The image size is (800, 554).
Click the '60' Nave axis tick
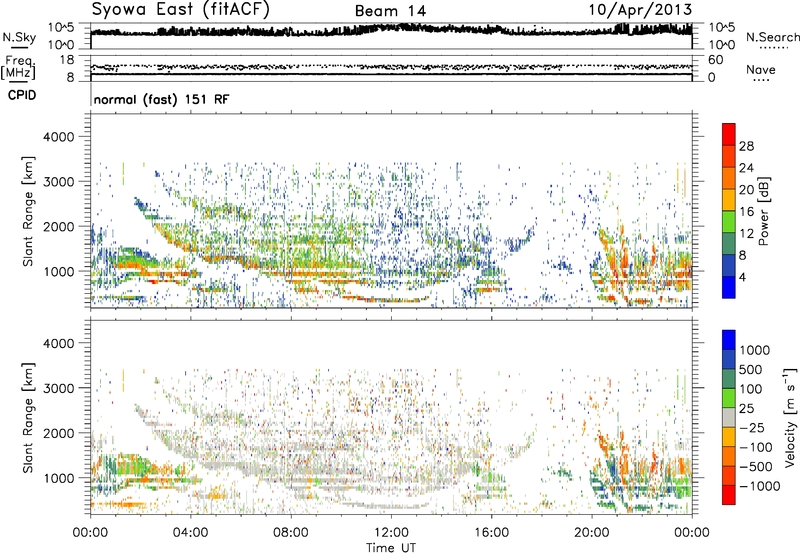(x=715, y=60)
